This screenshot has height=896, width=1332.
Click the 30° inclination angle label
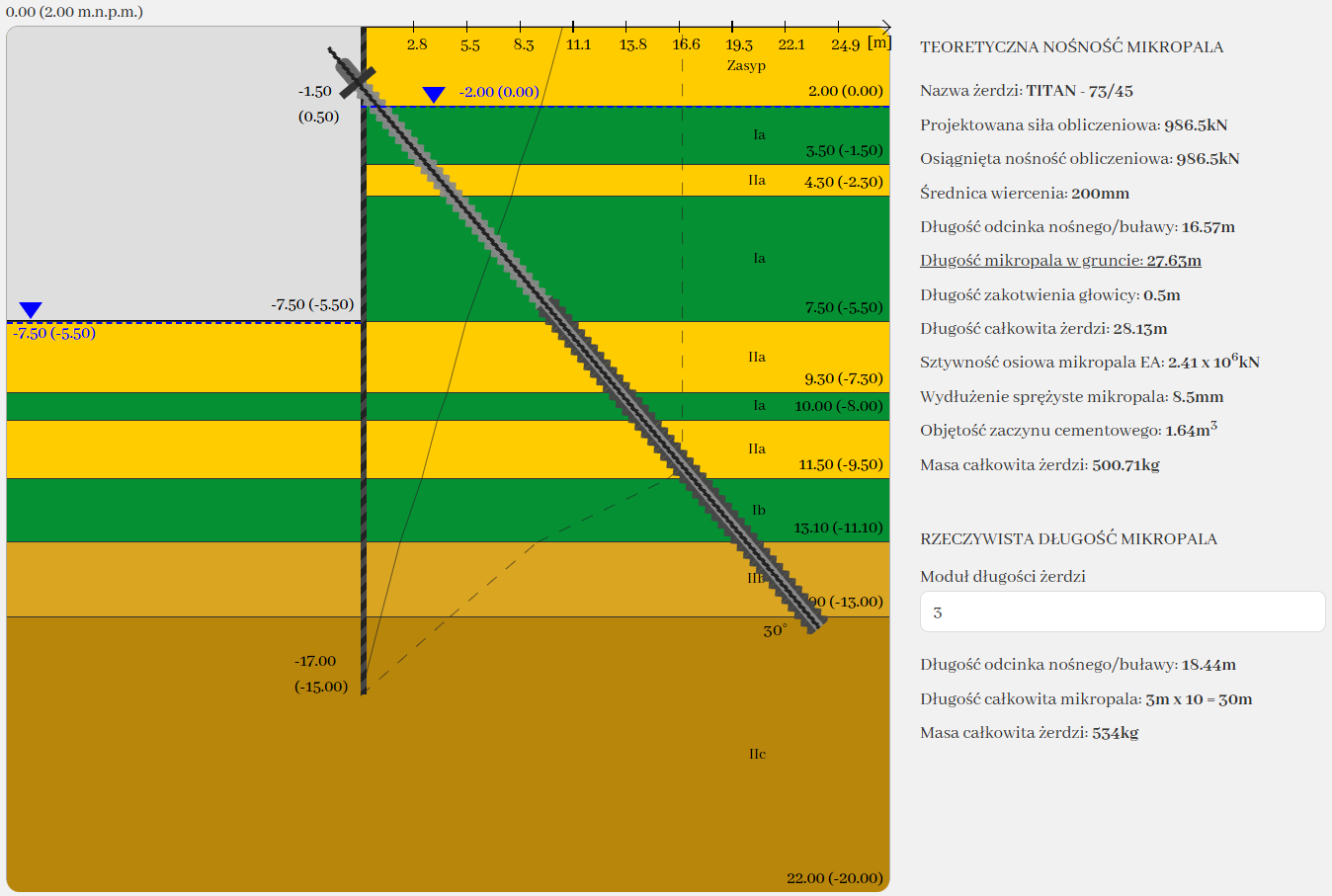coord(775,631)
